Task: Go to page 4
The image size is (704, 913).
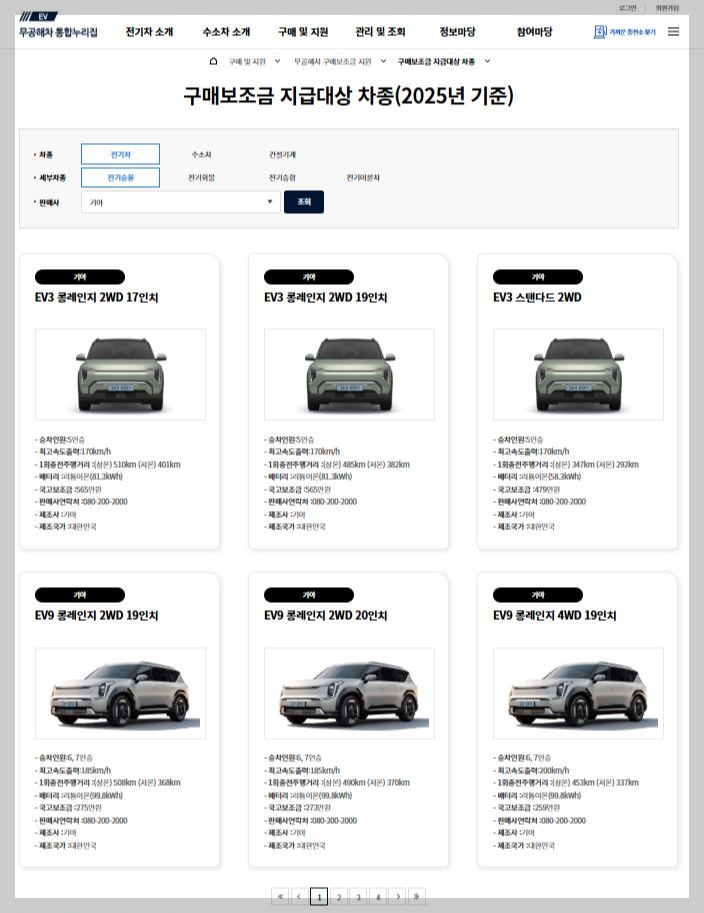Action: tap(378, 896)
